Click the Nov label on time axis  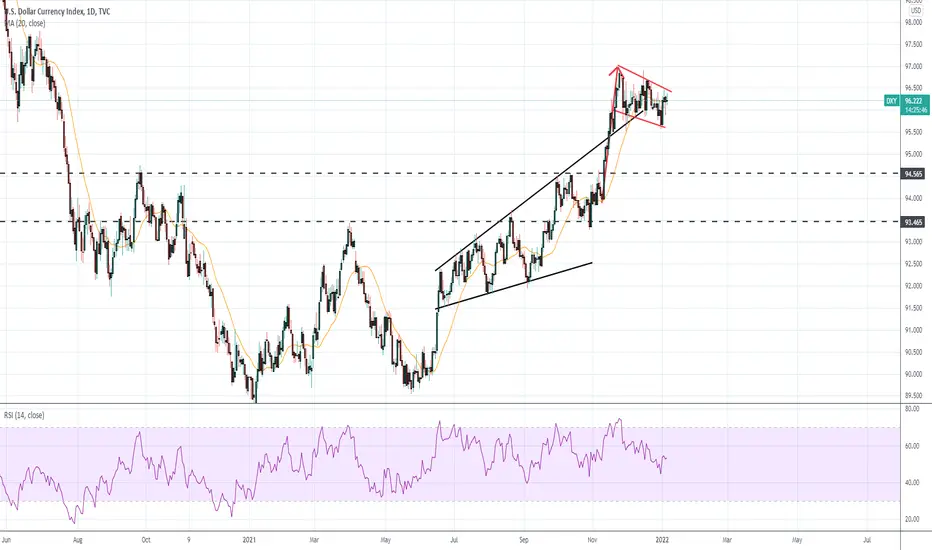[593, 540]
